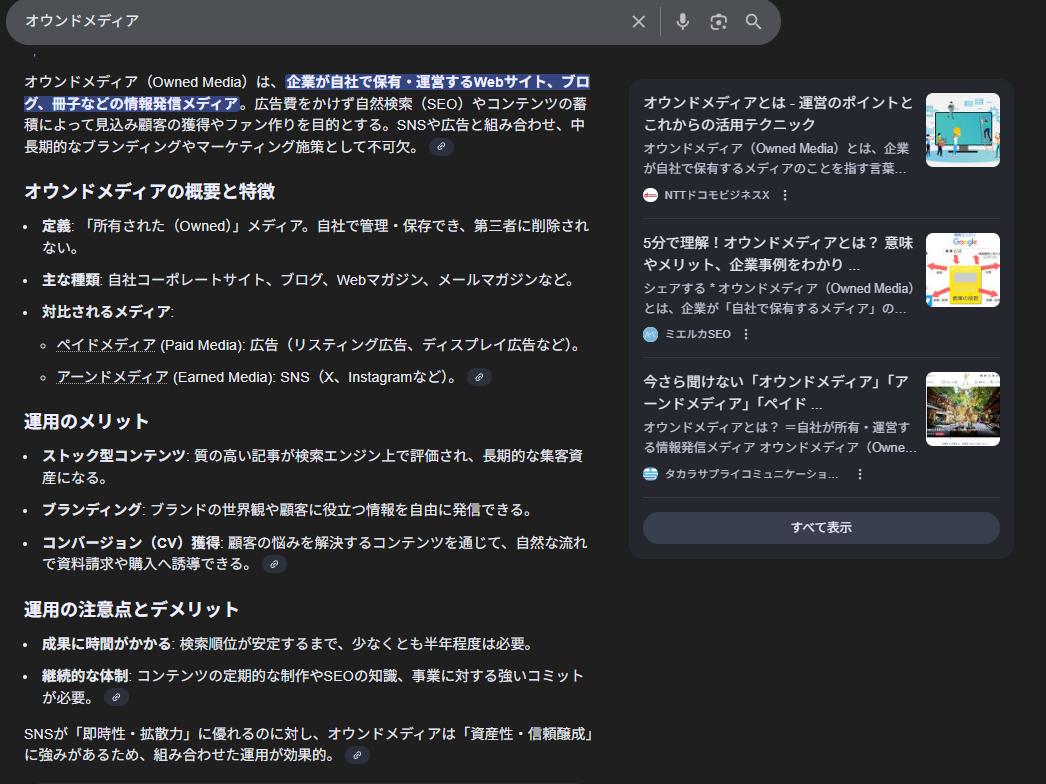1046x784 pixels.
Task: Open the アーンドメディア underlined link
Action: [112, 377]
